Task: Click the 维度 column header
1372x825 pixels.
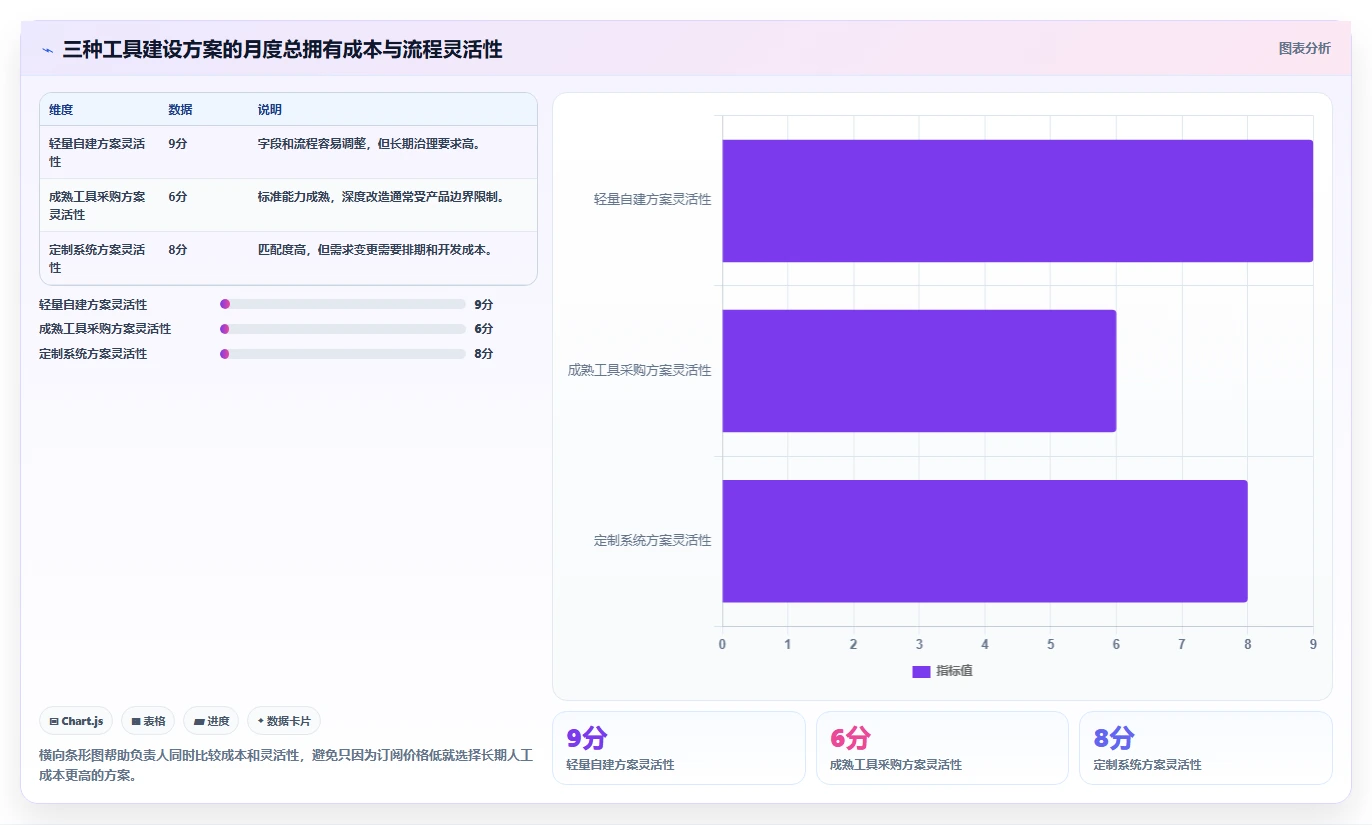Action: tap(61, 110)
